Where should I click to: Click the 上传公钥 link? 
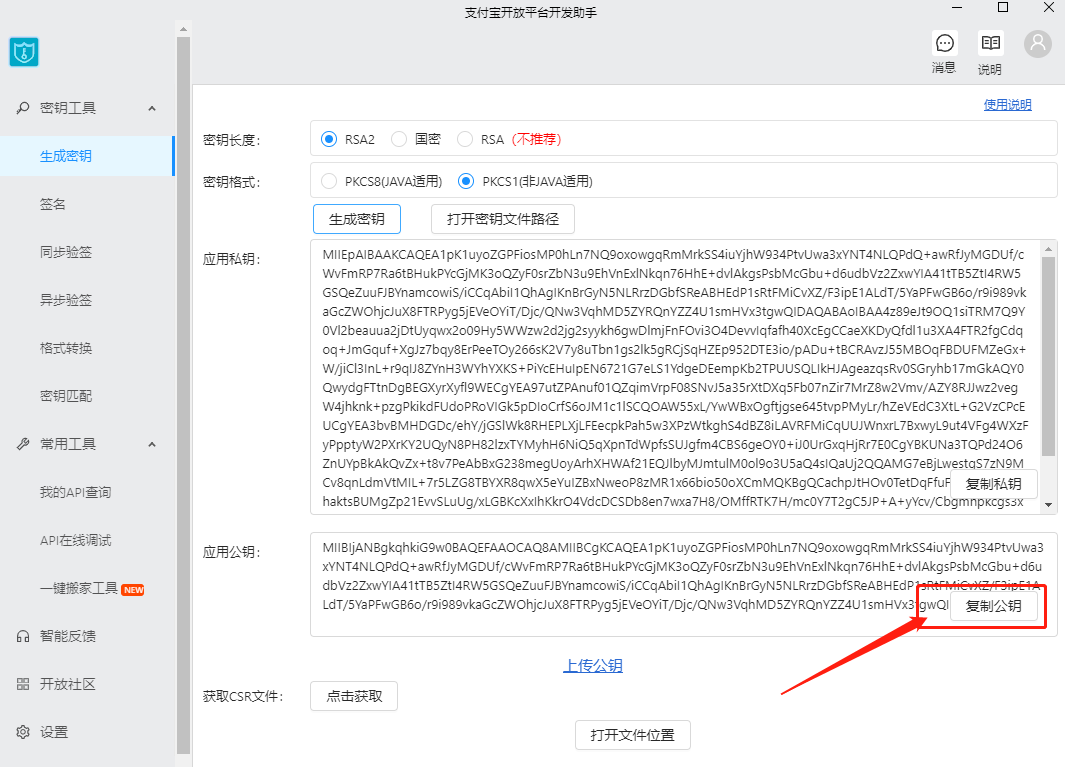coord(593,666)
